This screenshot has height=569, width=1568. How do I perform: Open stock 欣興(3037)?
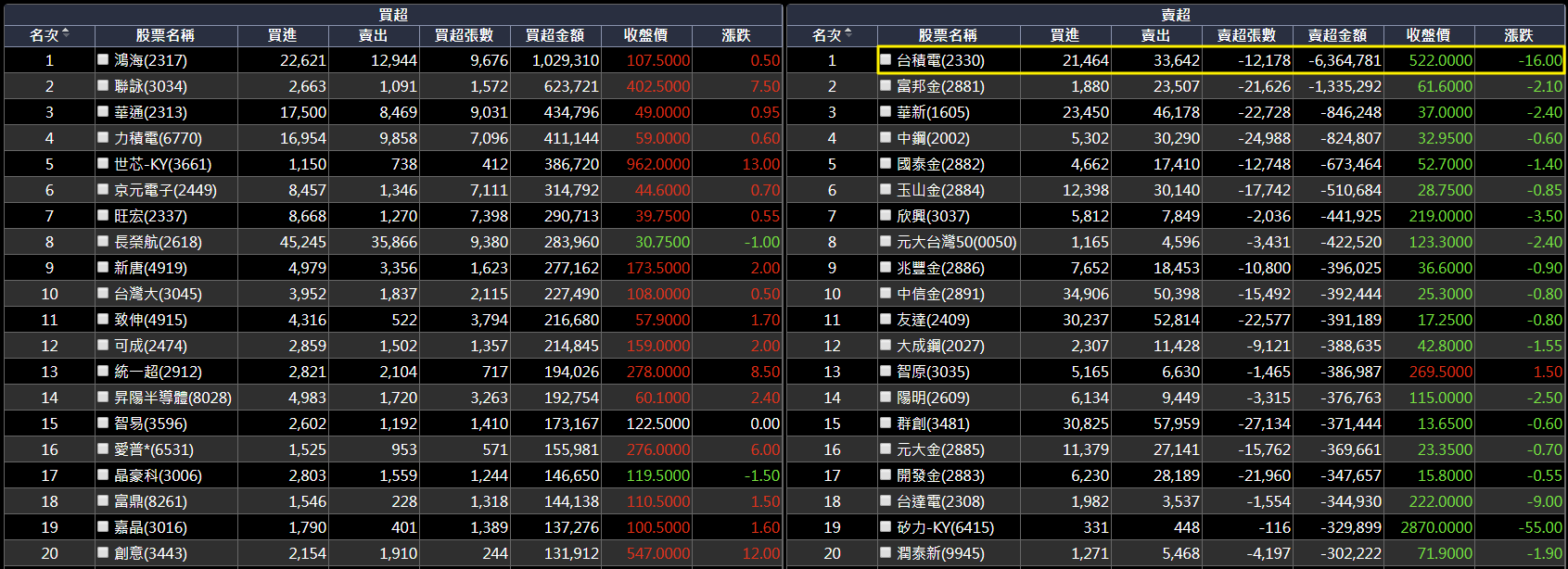coord(933,216)
